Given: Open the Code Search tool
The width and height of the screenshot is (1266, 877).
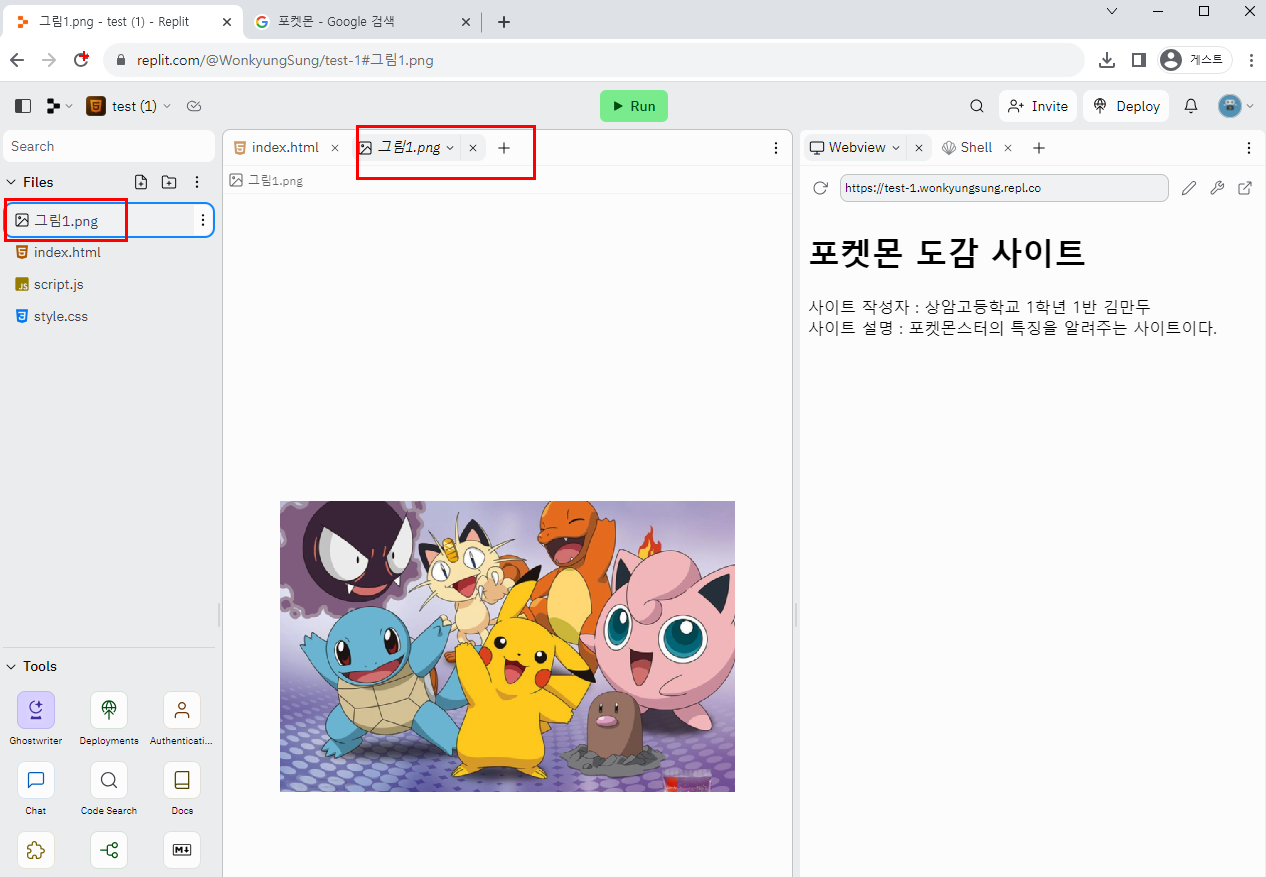Looking at the screenshot, I should click(109, 788).
